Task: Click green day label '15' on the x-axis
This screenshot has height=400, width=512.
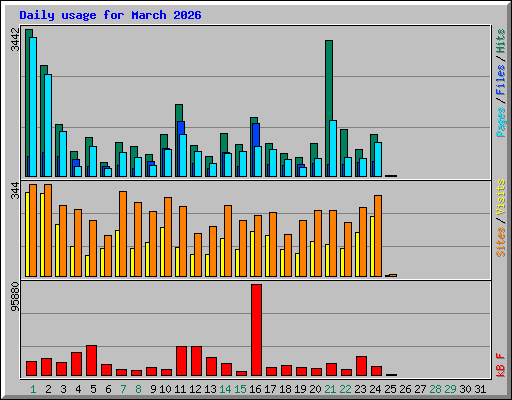Action: point(240,389)
